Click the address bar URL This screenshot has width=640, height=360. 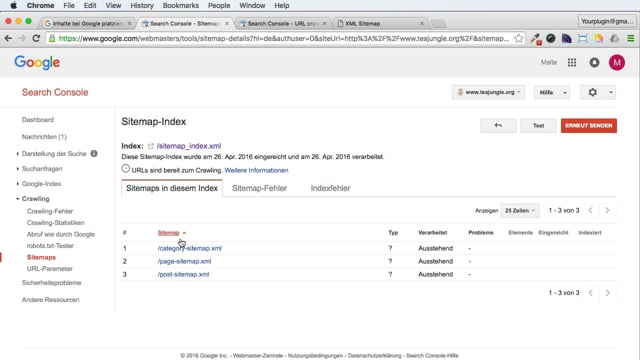[x=284, y=38]
